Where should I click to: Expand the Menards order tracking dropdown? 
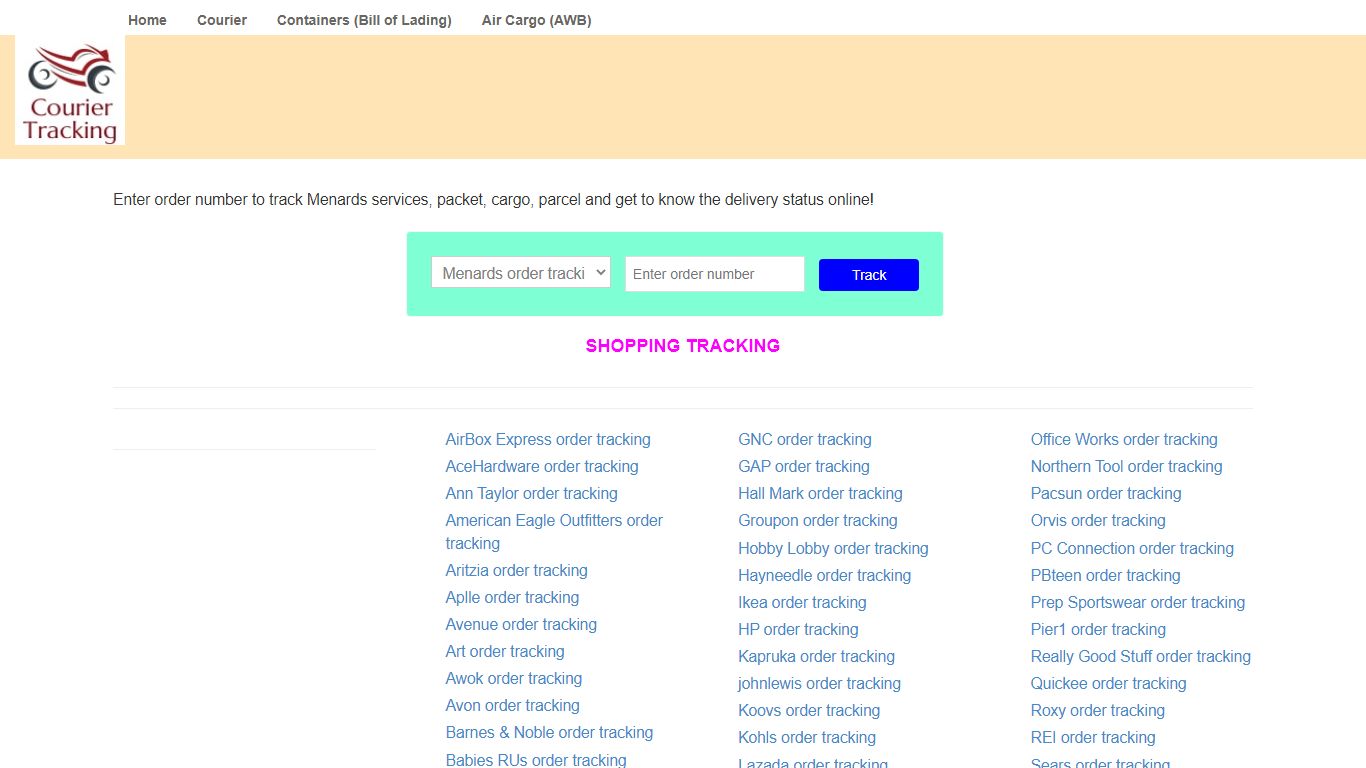point(521,273)
